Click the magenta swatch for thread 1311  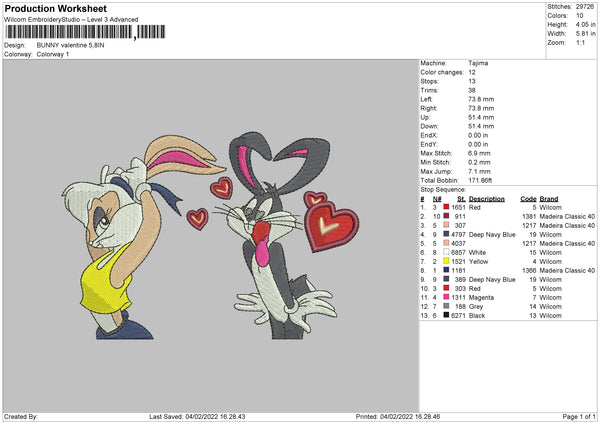pyautogui.click(x=446, y=297)
